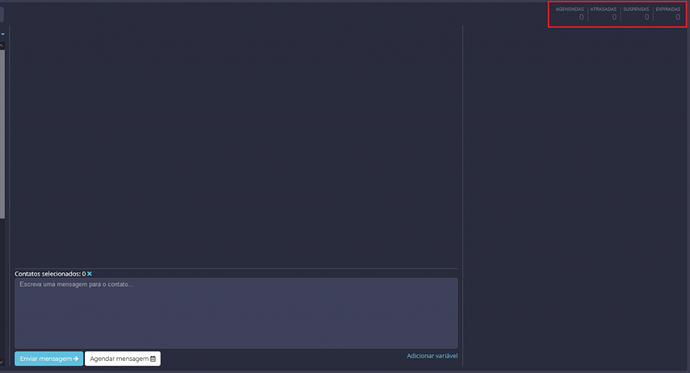Send the message with Enviar mensagem
The height and width of the screenshot is (373, 690).
(49, 358)
